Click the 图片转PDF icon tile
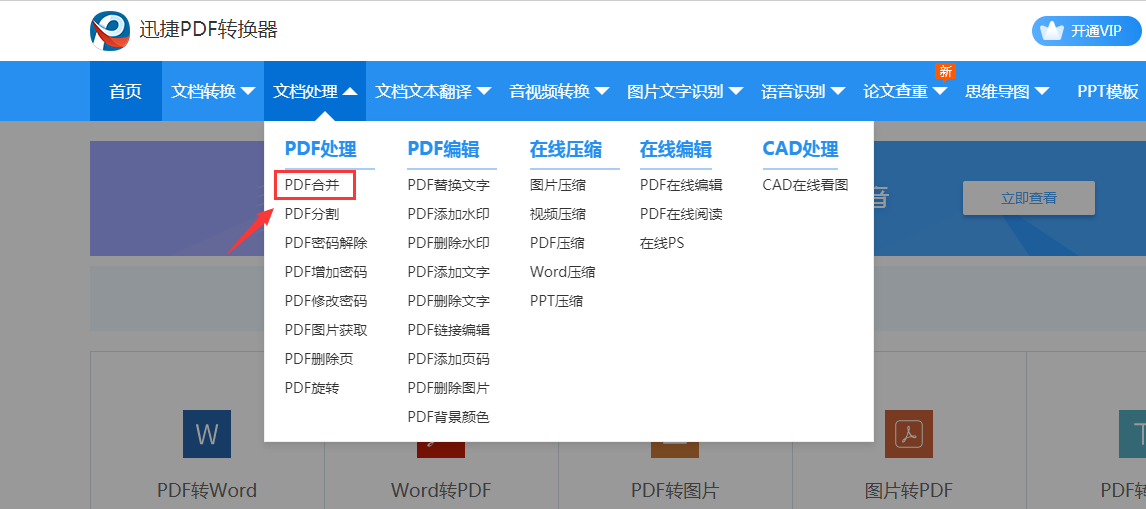The image size is (1146, 509). tap(908, 434)
